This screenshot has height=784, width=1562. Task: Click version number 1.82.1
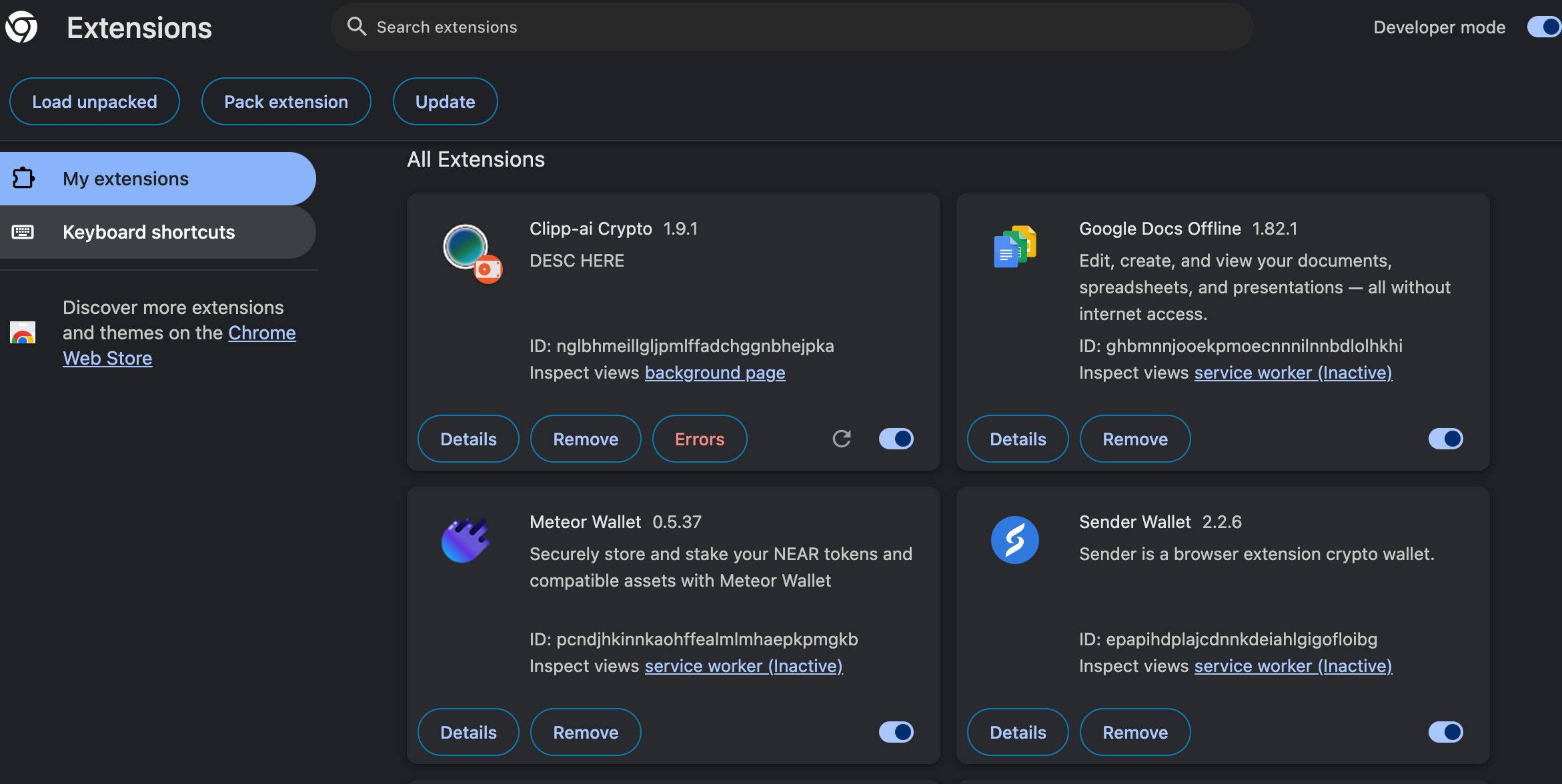(1275, 229)
